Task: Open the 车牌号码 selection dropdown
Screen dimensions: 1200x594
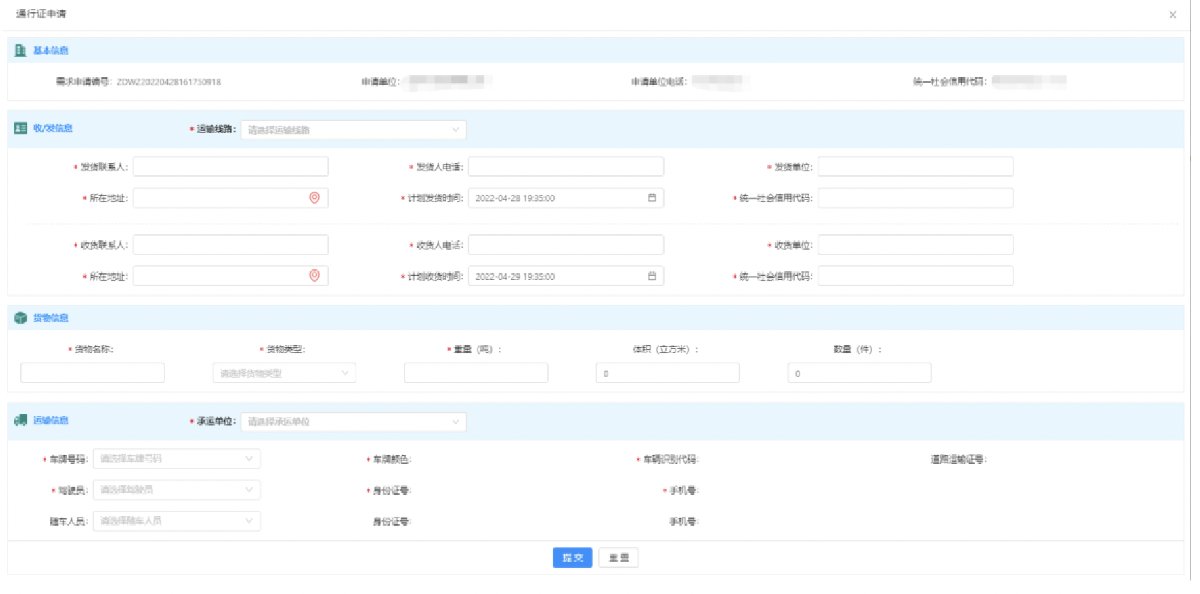Action: (177, 459)
